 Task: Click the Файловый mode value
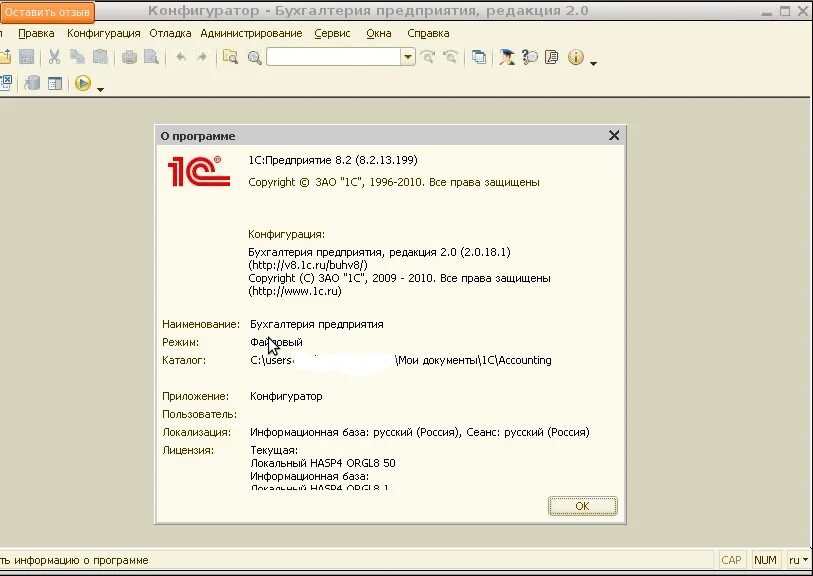pyautogui.click(x=276, y=342)
